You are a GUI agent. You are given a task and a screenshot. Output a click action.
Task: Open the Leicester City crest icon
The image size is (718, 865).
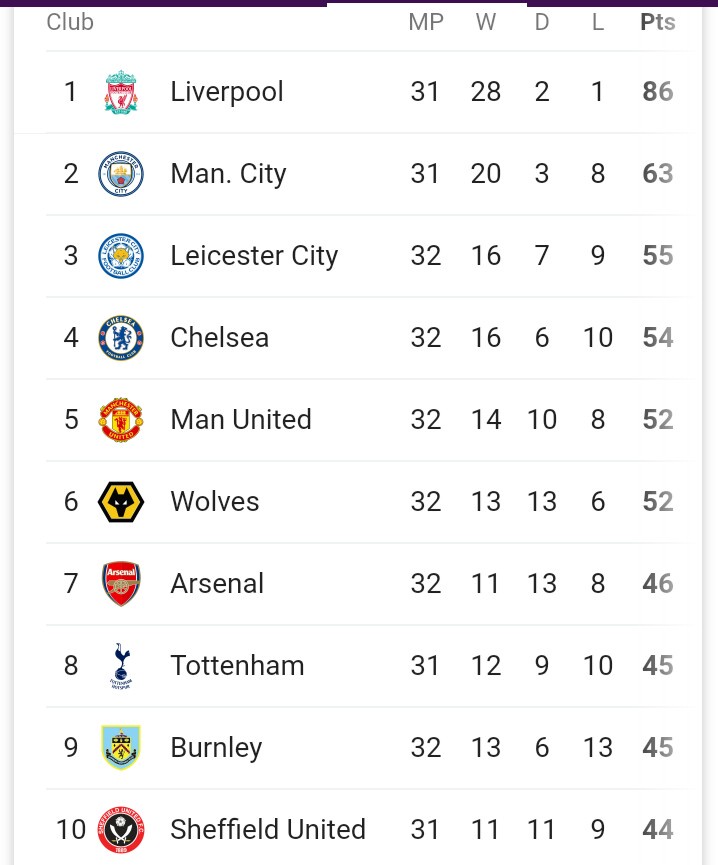point(121,256)
